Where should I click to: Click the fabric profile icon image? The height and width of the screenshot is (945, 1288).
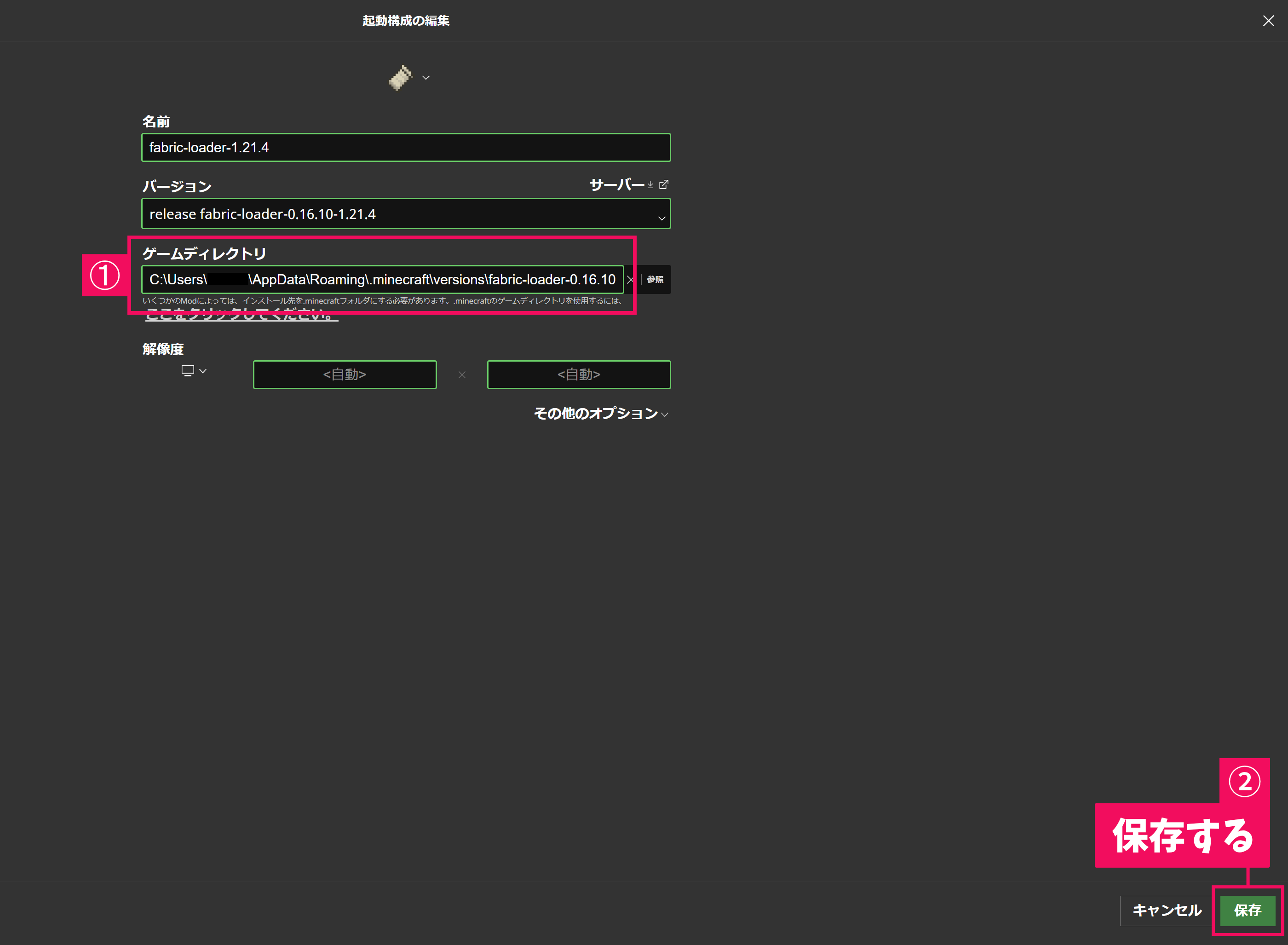tap(400, 78)
